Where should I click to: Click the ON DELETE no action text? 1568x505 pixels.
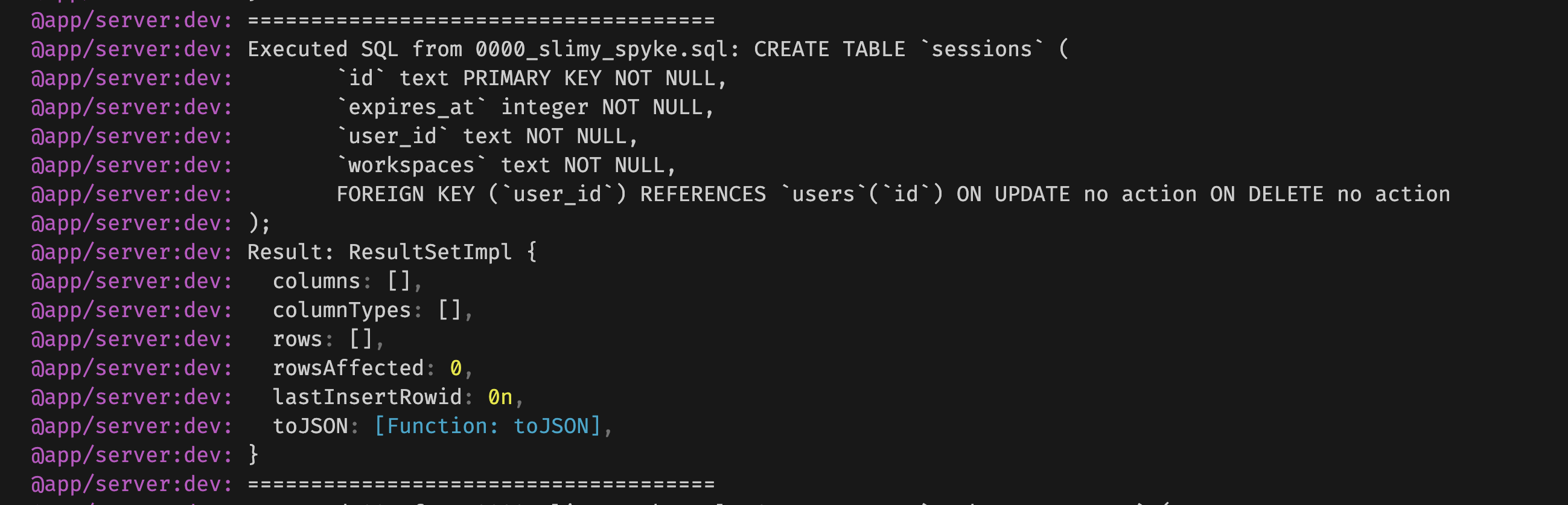[1330, 195]
